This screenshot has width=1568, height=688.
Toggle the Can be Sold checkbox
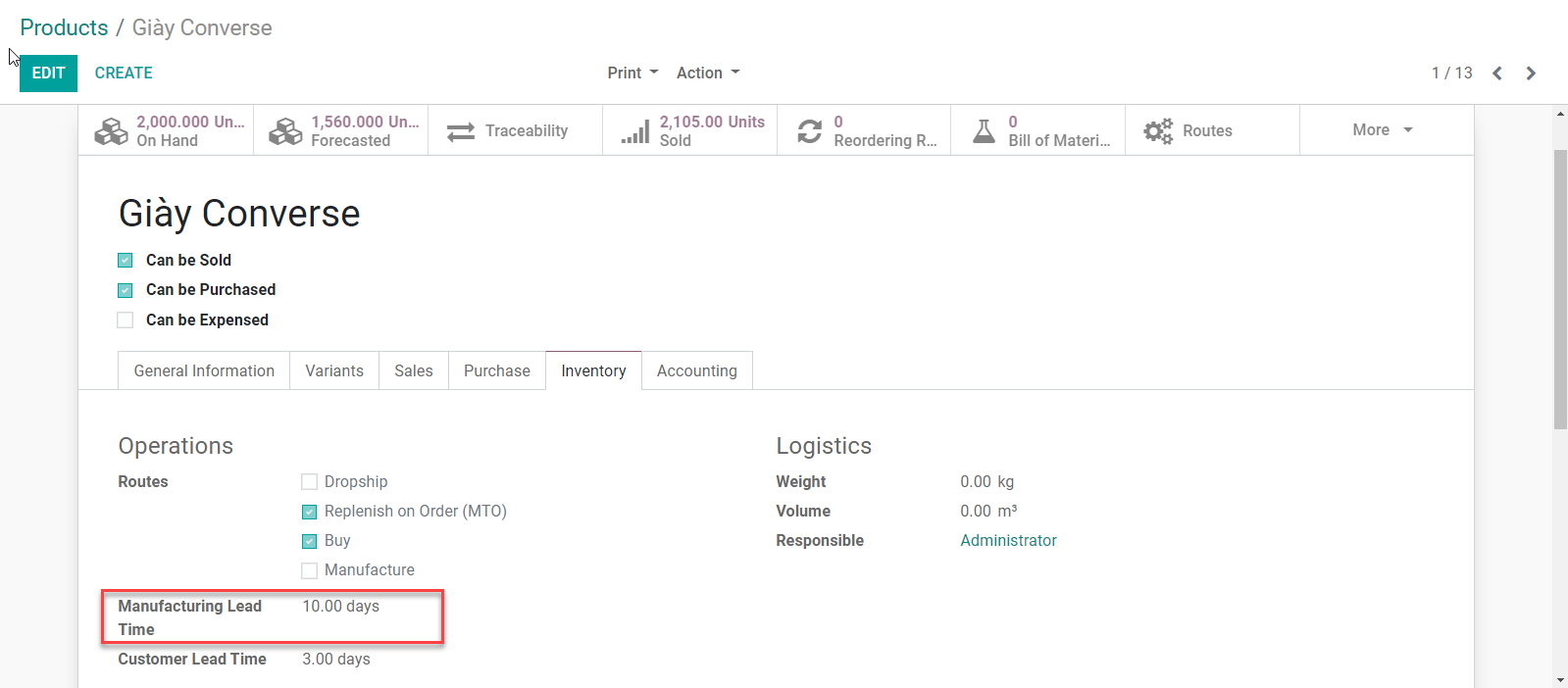pyautogui.click(x=126, y=261)
